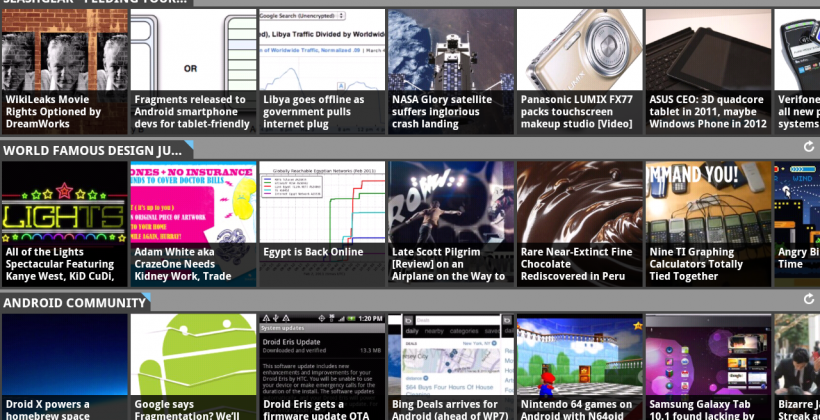Image resolution: width=820 pixels, height=420 pixels.
Task: Open NASA Glory satellite crash landing story
Action: 451,72
